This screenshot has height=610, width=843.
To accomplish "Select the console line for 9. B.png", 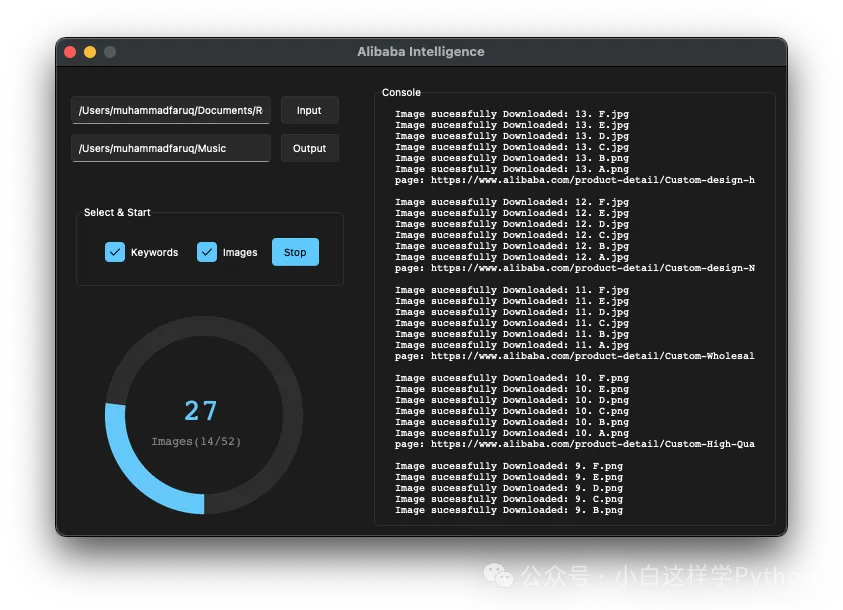I will pyautogui.click(x=508, y=510).
